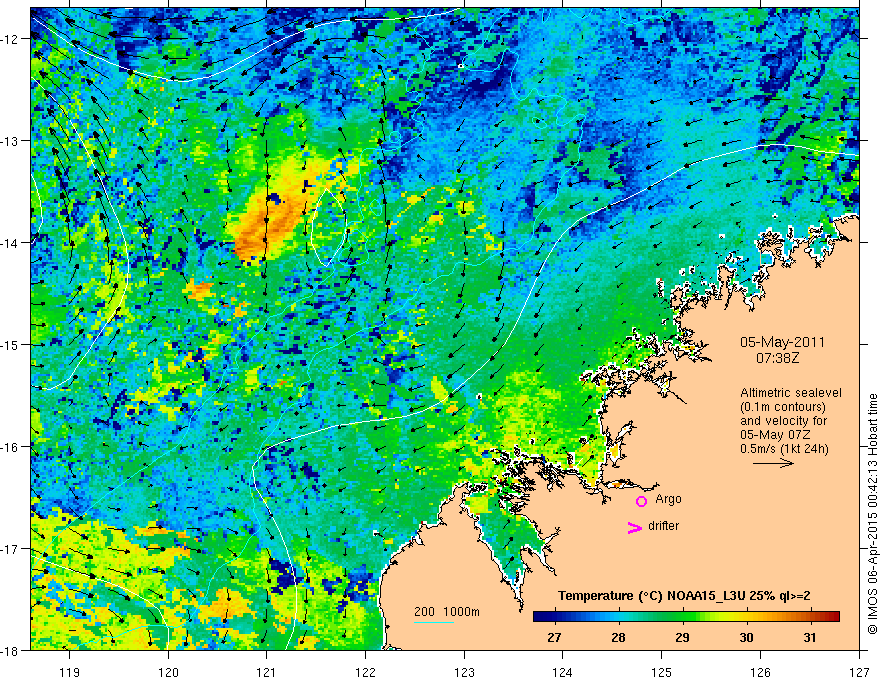The image size is (880, 680).
Task: Click the temperature color bar legend
Action: [686, 617]
